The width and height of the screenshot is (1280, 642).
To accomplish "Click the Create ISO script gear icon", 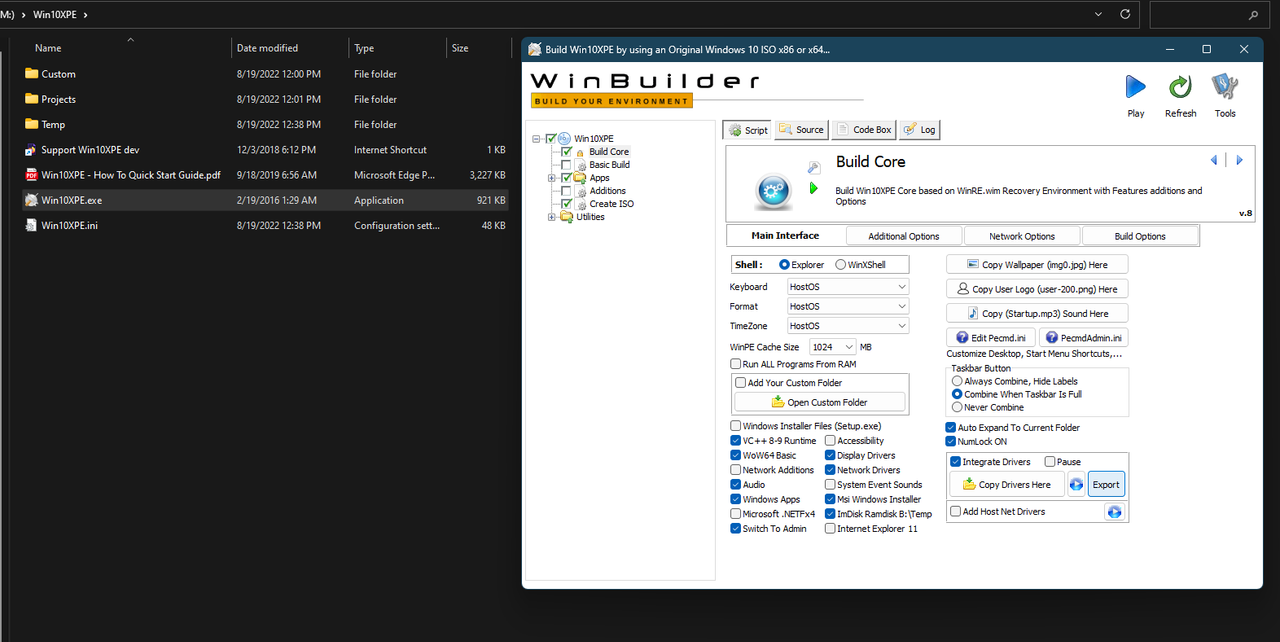I will click(x=581, y=204).
